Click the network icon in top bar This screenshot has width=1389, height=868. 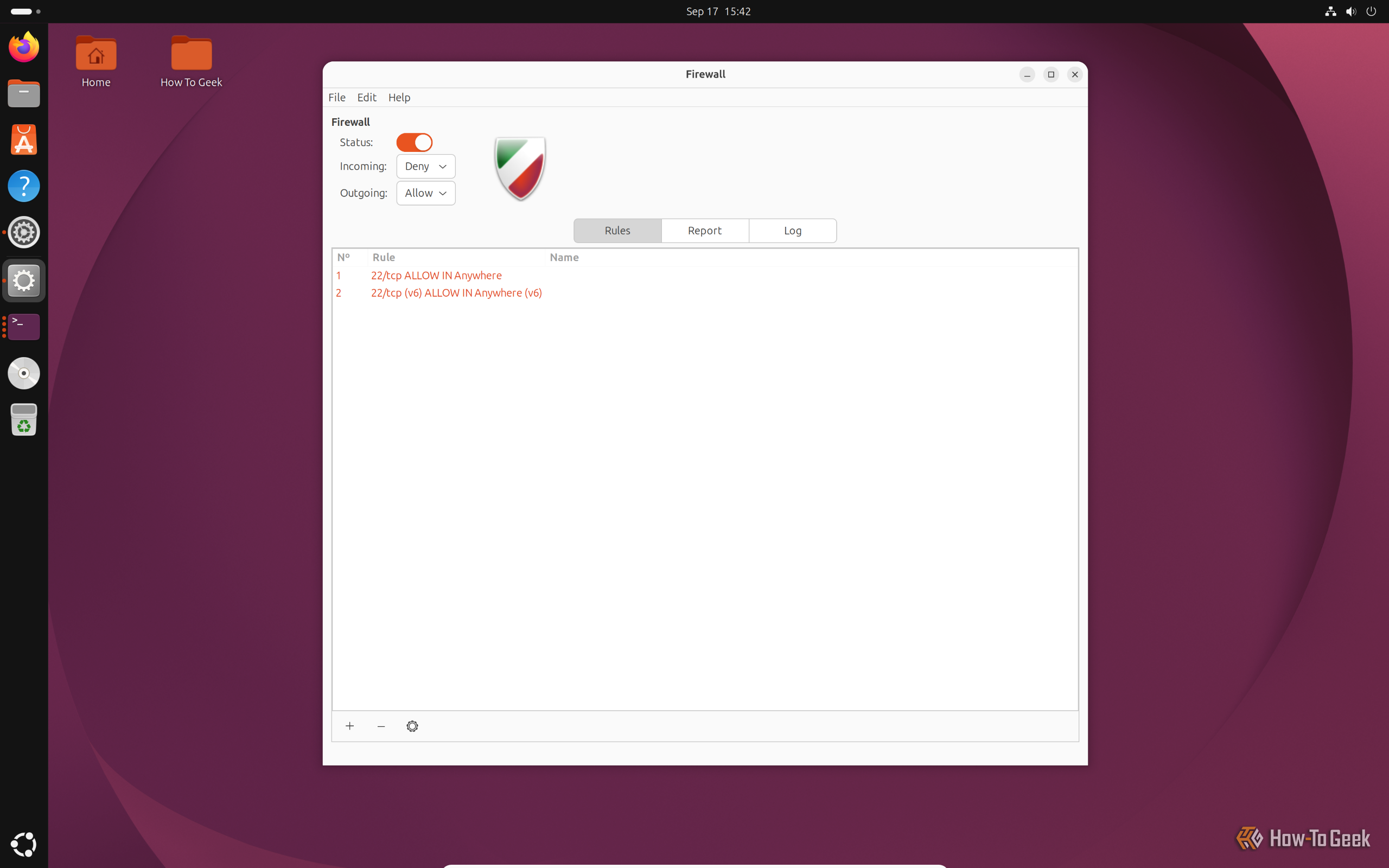coord(1330,11)
